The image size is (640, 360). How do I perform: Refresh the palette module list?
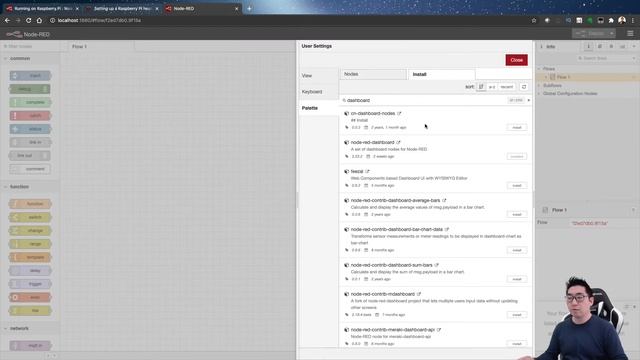coord(524,87)
